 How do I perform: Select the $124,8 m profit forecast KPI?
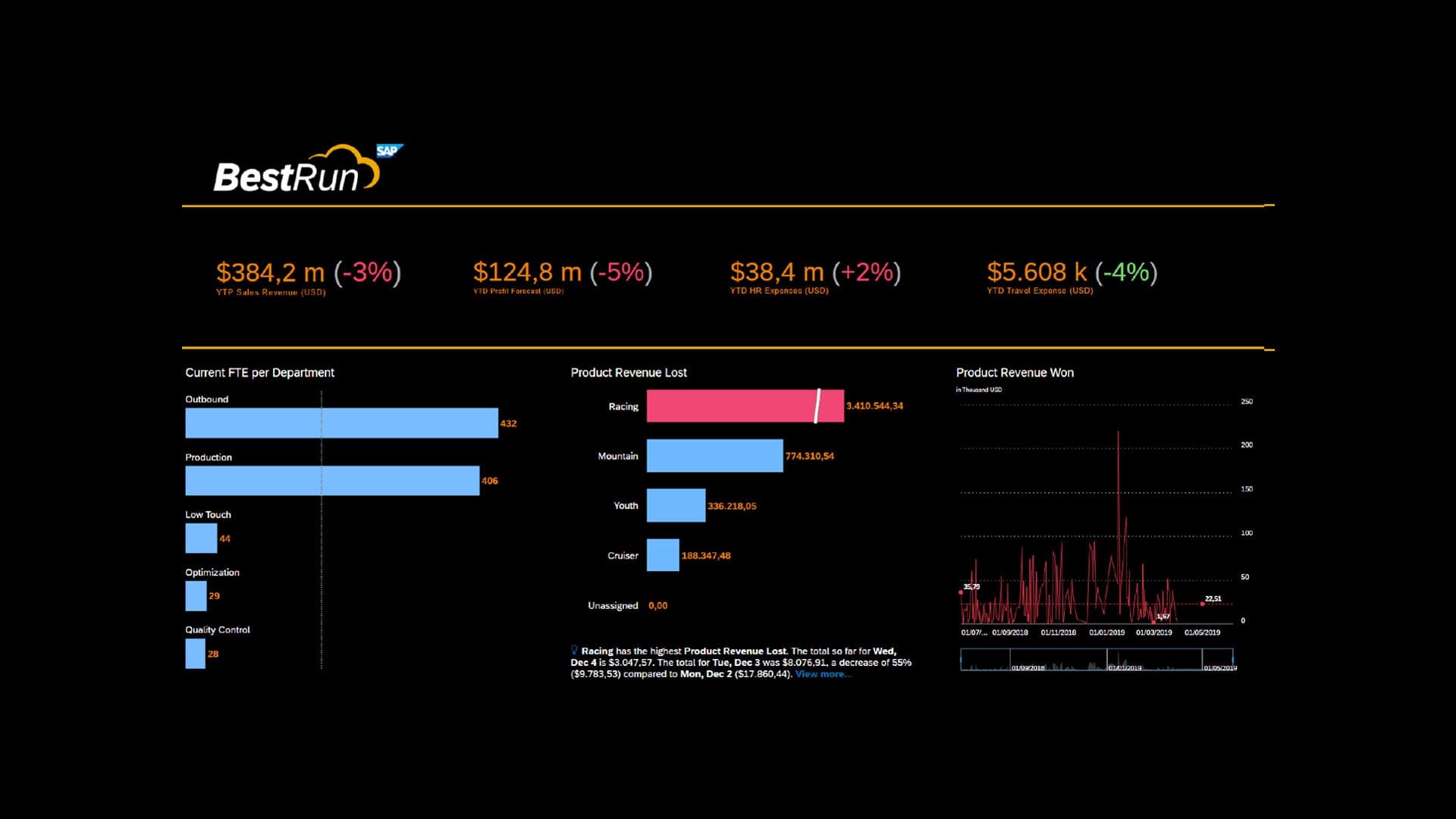563,271
